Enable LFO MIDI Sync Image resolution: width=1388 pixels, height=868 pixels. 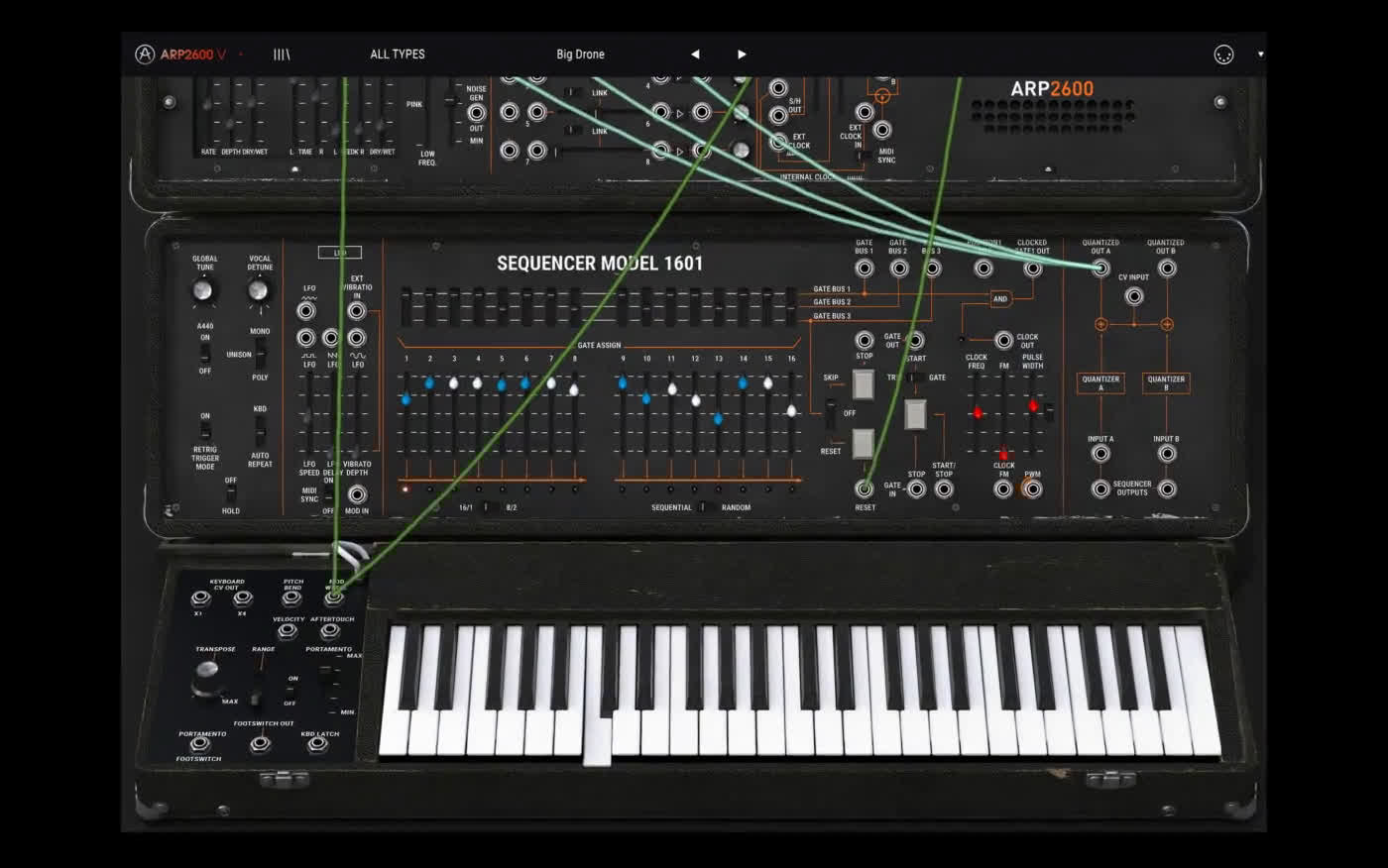(329, 494)
